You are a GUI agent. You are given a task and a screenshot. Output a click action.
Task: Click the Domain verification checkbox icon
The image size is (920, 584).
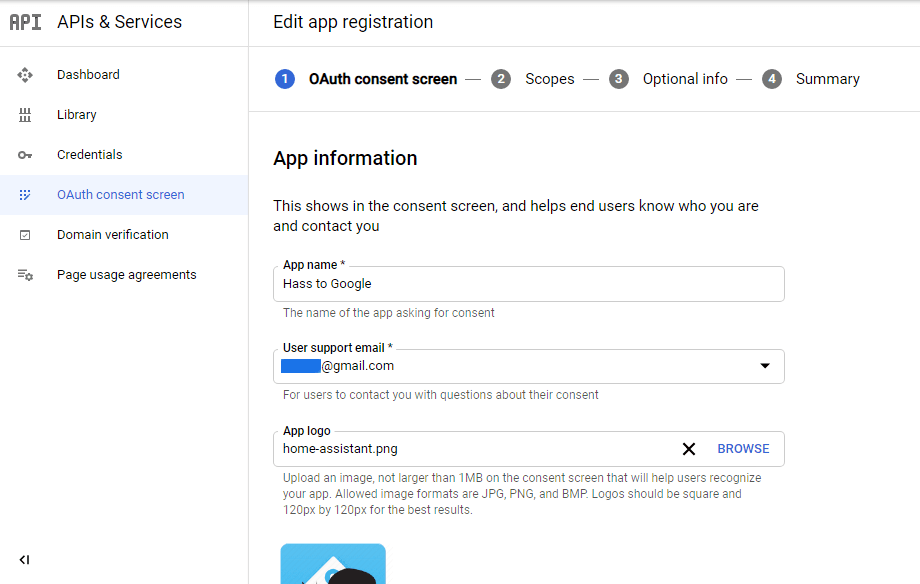(x=25, y=235)
